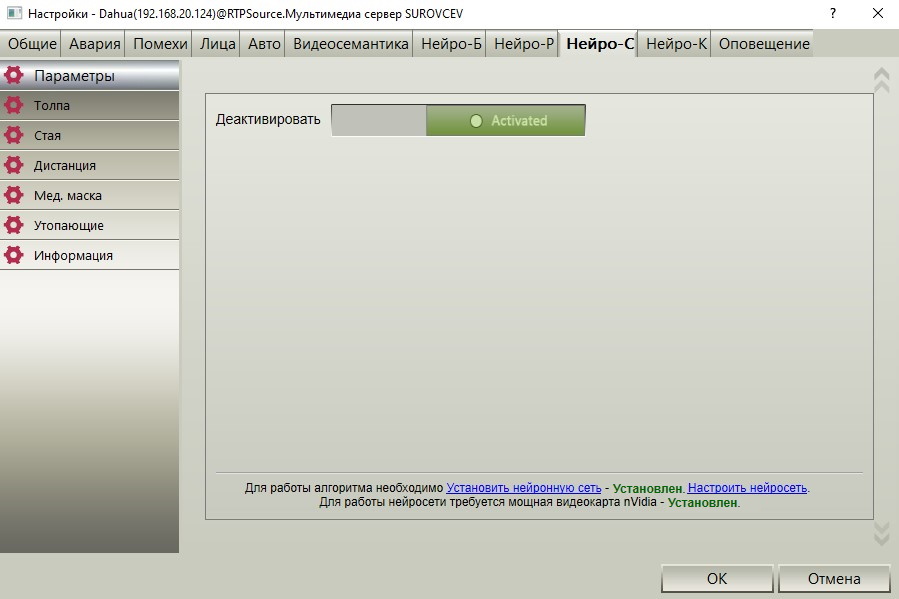
Task: Open the help question mark button
Action: [832, 13]
